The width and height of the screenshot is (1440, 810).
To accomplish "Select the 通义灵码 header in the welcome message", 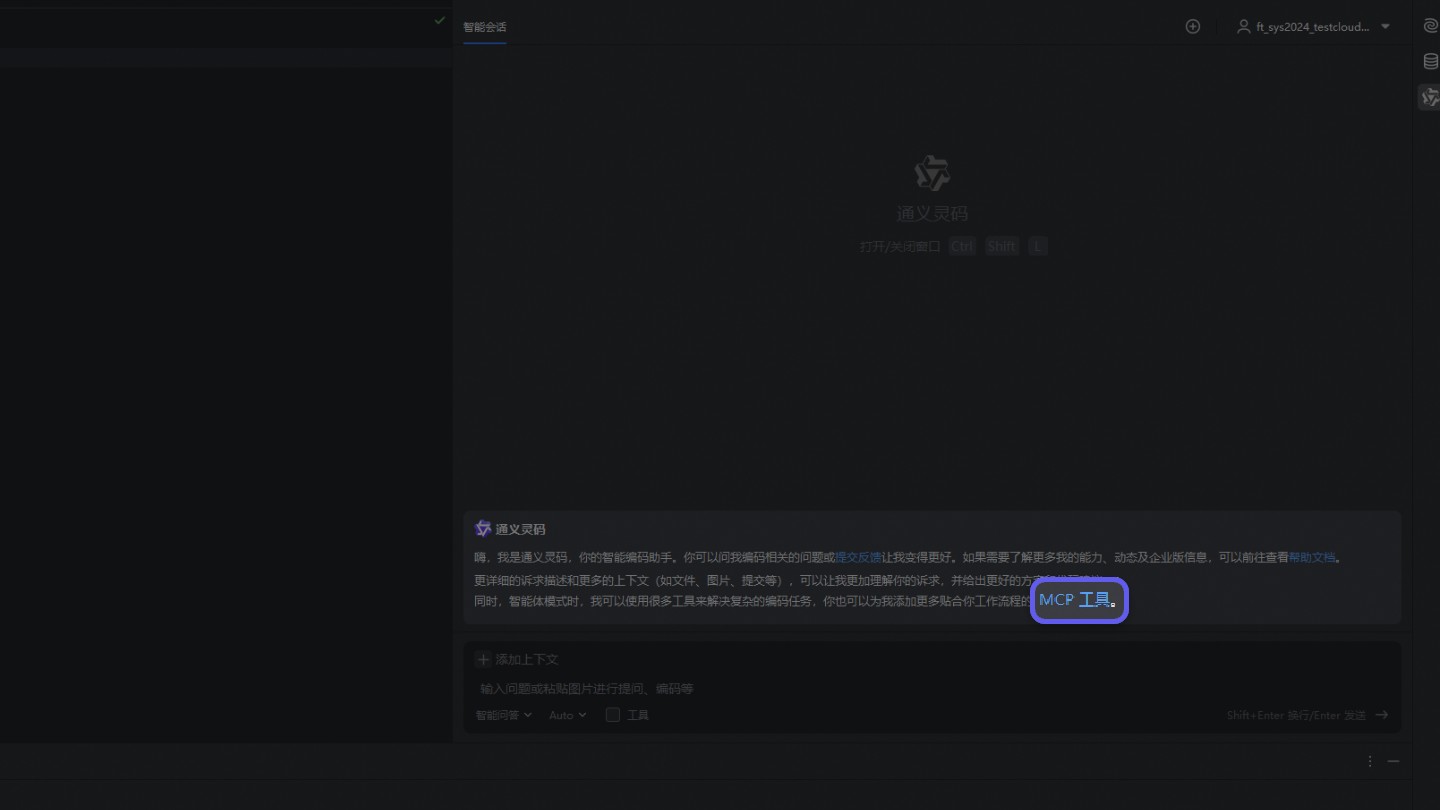I will tap(520, 528).
